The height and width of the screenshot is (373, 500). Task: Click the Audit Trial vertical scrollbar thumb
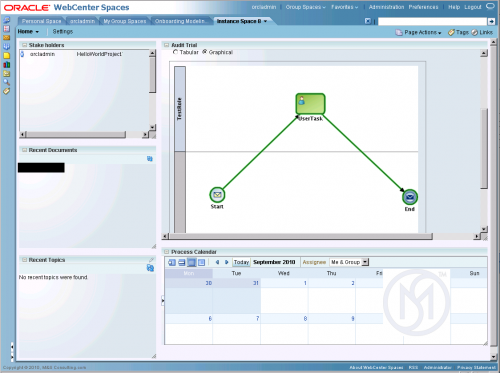pyautogui.click(x=484, y=148)
